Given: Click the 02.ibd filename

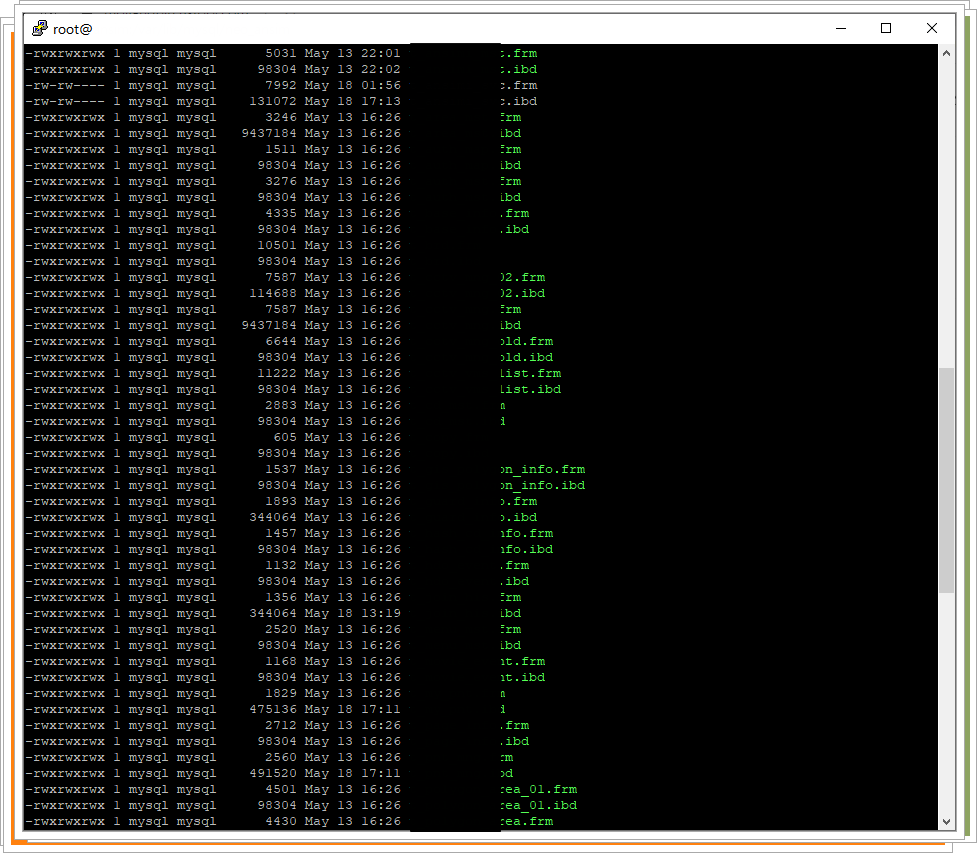Looking at the screenshot, I should tap(523, 293).
